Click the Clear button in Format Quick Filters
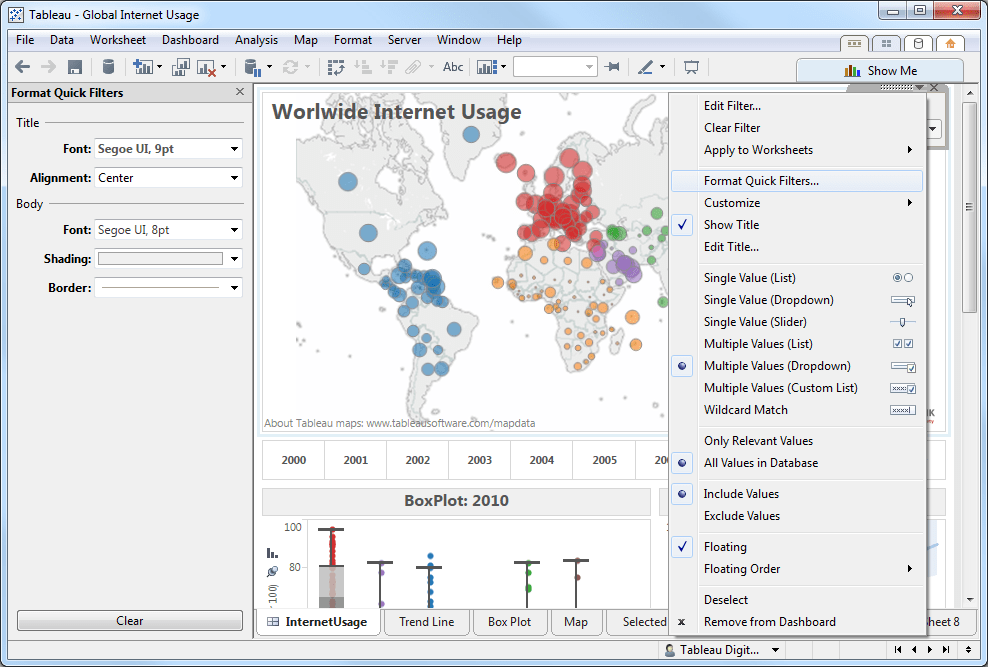The height and width of the screenshot is (667, 988). 129,620
